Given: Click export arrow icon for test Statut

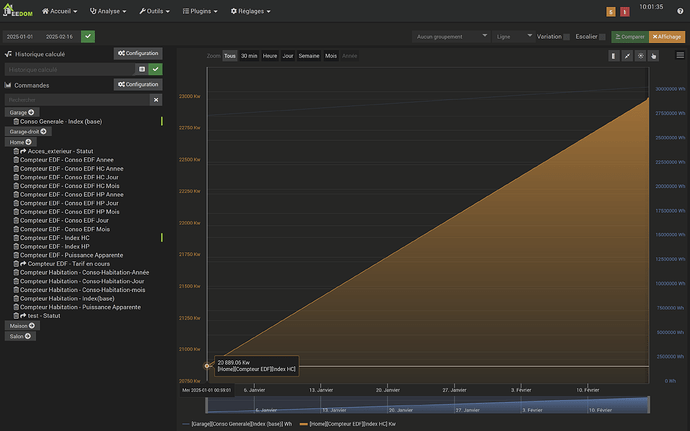Looking at the screenshot, I should pos(23,316).
